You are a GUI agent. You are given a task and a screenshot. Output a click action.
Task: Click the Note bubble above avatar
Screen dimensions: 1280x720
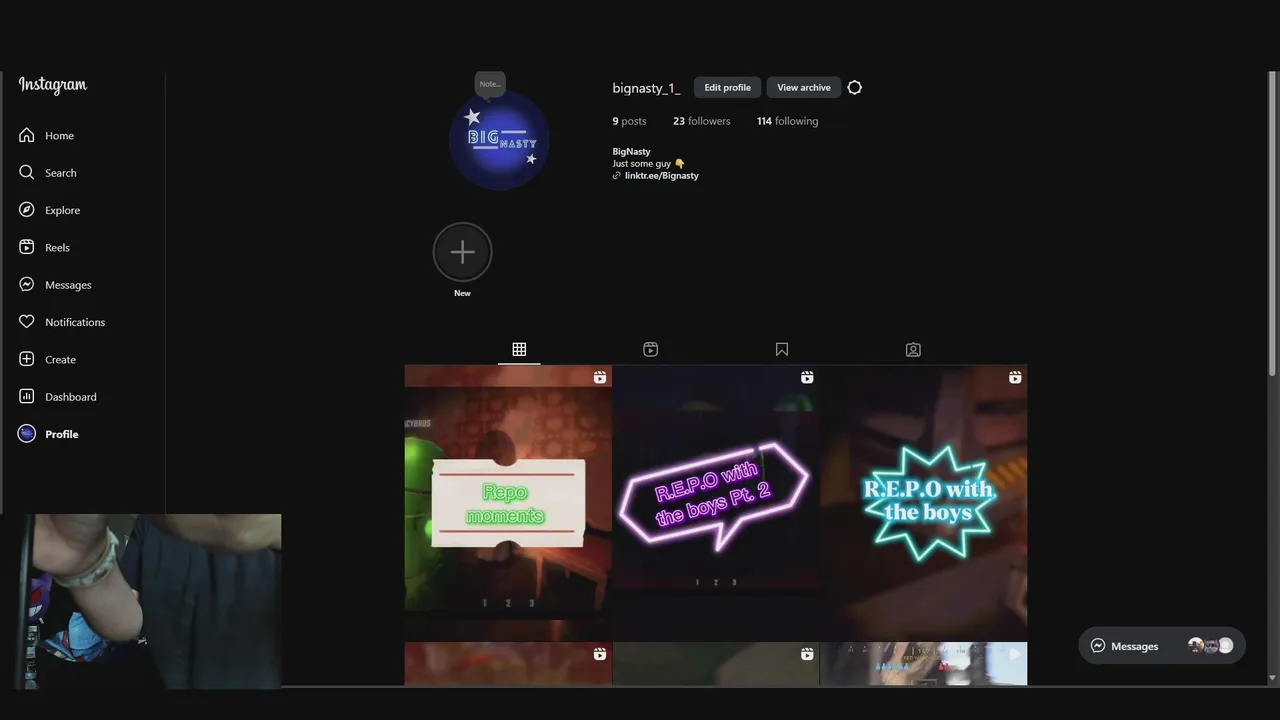(x=490, y=84)
